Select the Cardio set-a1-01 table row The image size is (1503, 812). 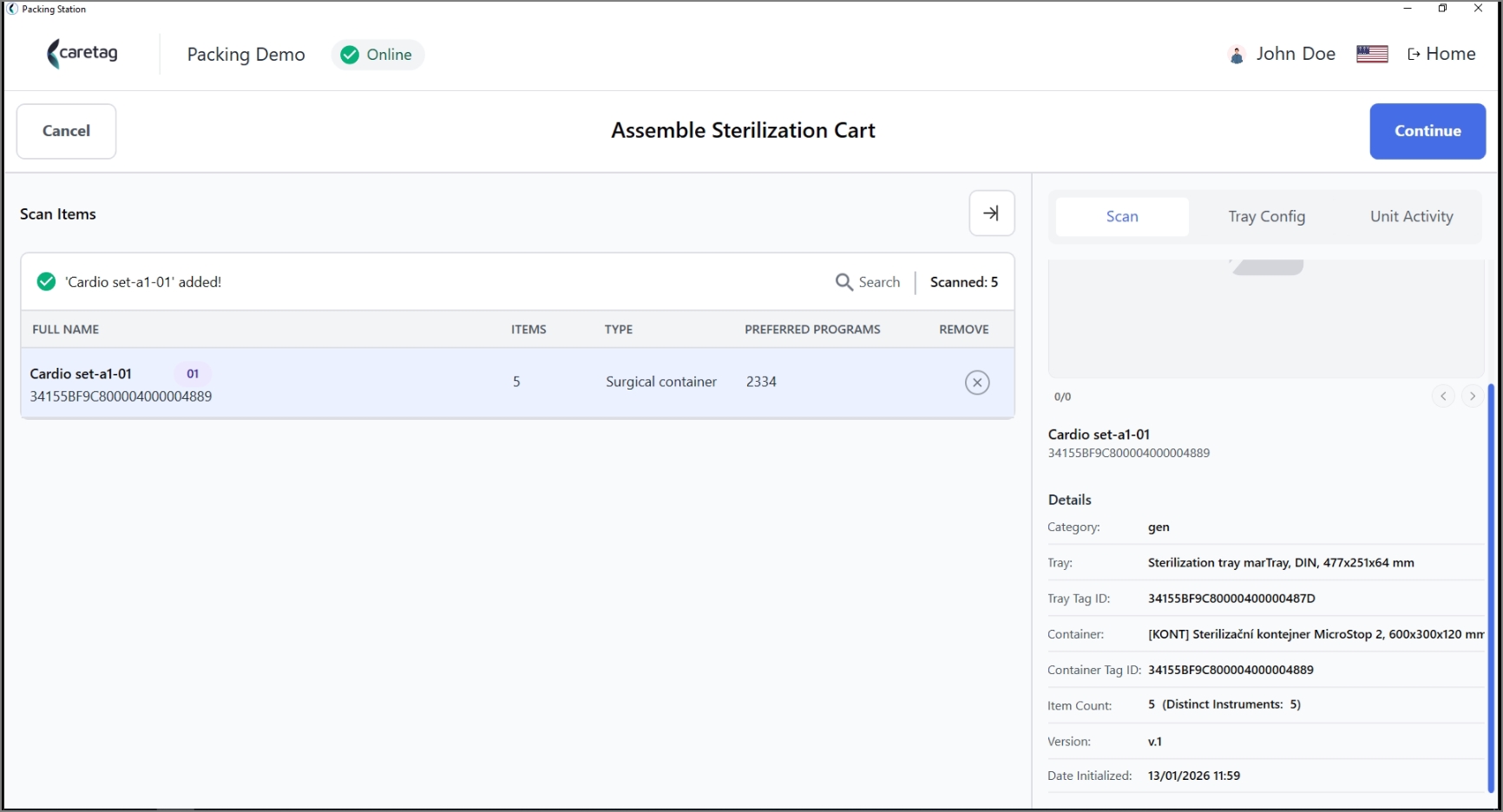point(517,383)
